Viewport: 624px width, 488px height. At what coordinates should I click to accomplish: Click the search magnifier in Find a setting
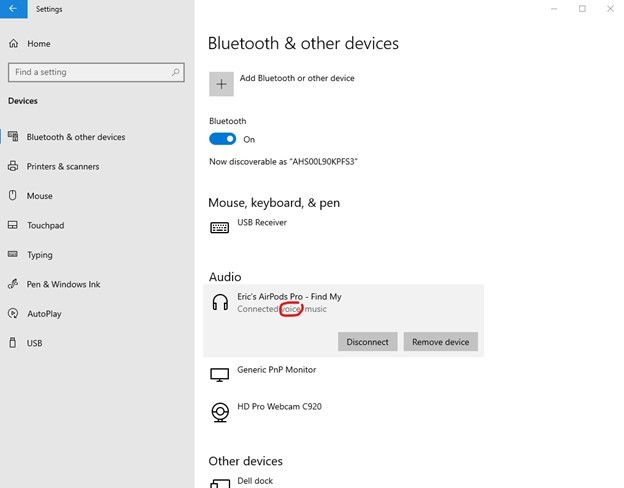pyautogui.click(x=175, y=72)
